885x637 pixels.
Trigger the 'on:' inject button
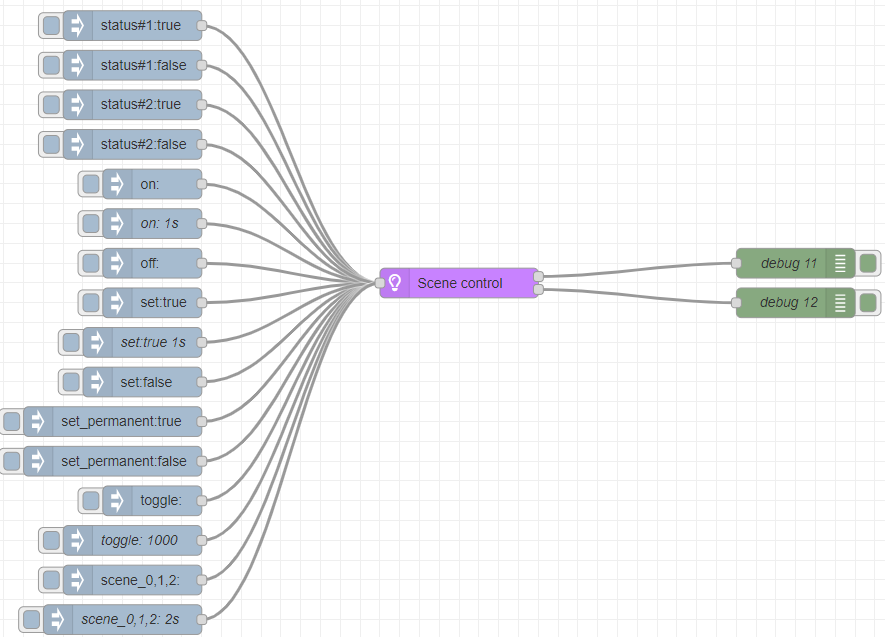(91, 184)
